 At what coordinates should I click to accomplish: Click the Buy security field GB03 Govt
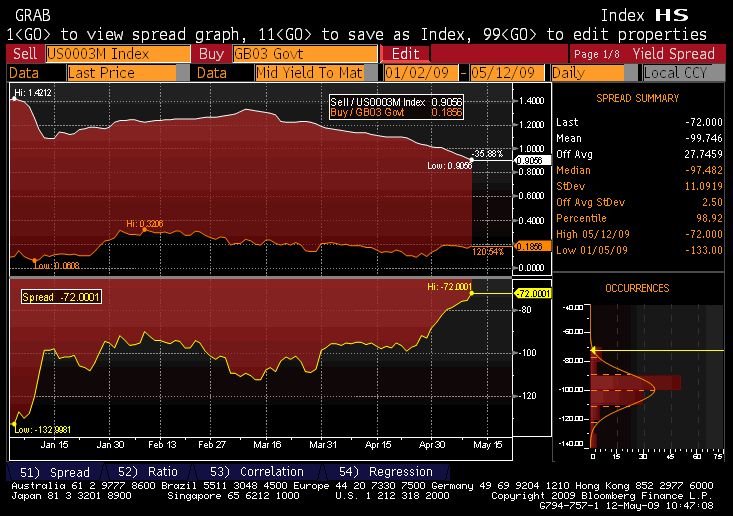[x=305, y=54]
